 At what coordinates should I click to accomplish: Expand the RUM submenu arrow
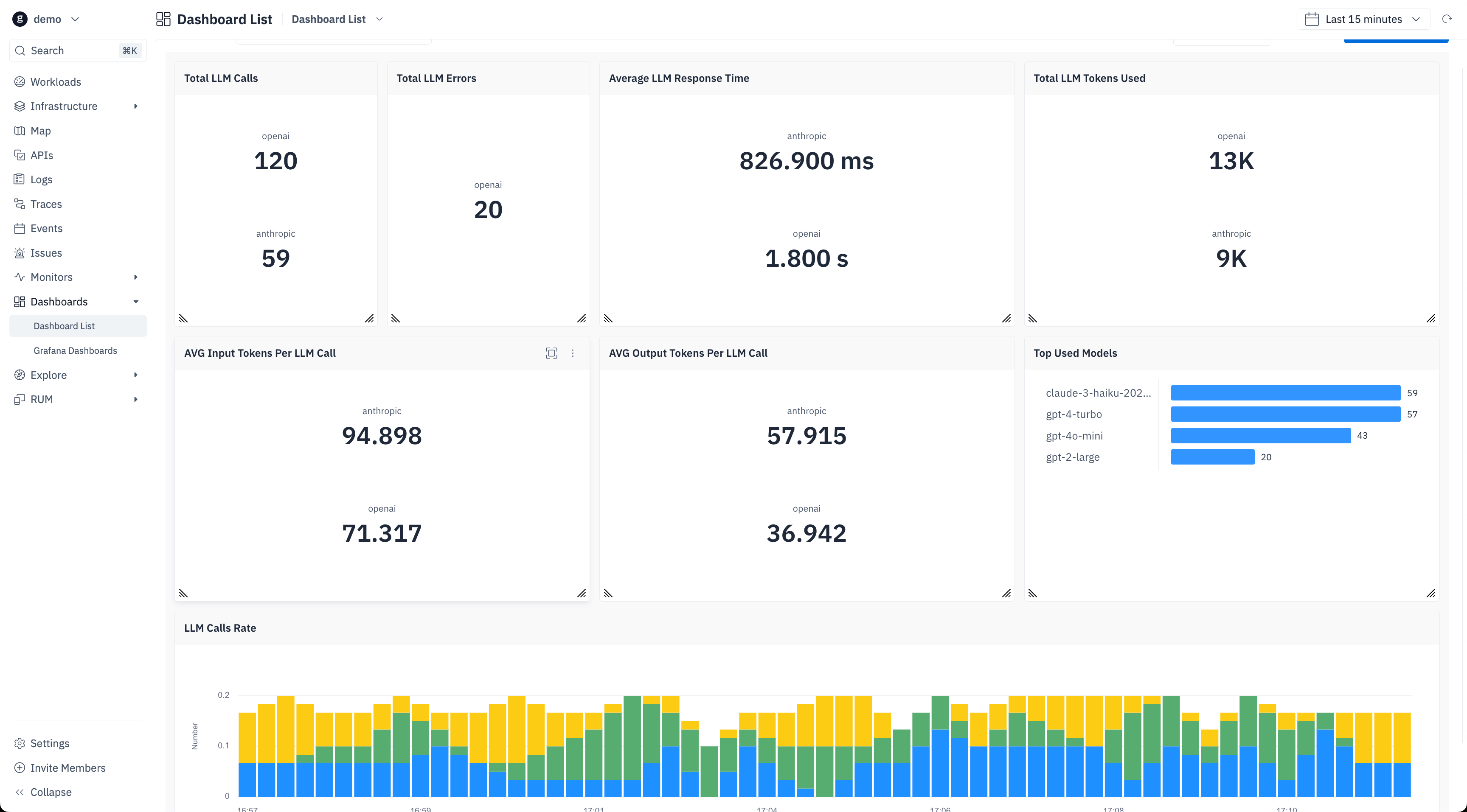pos(135,400)
